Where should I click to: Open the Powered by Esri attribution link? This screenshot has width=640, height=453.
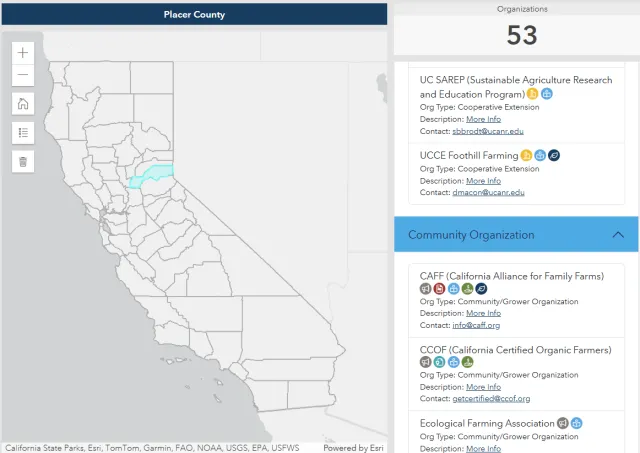coord(353,447)
